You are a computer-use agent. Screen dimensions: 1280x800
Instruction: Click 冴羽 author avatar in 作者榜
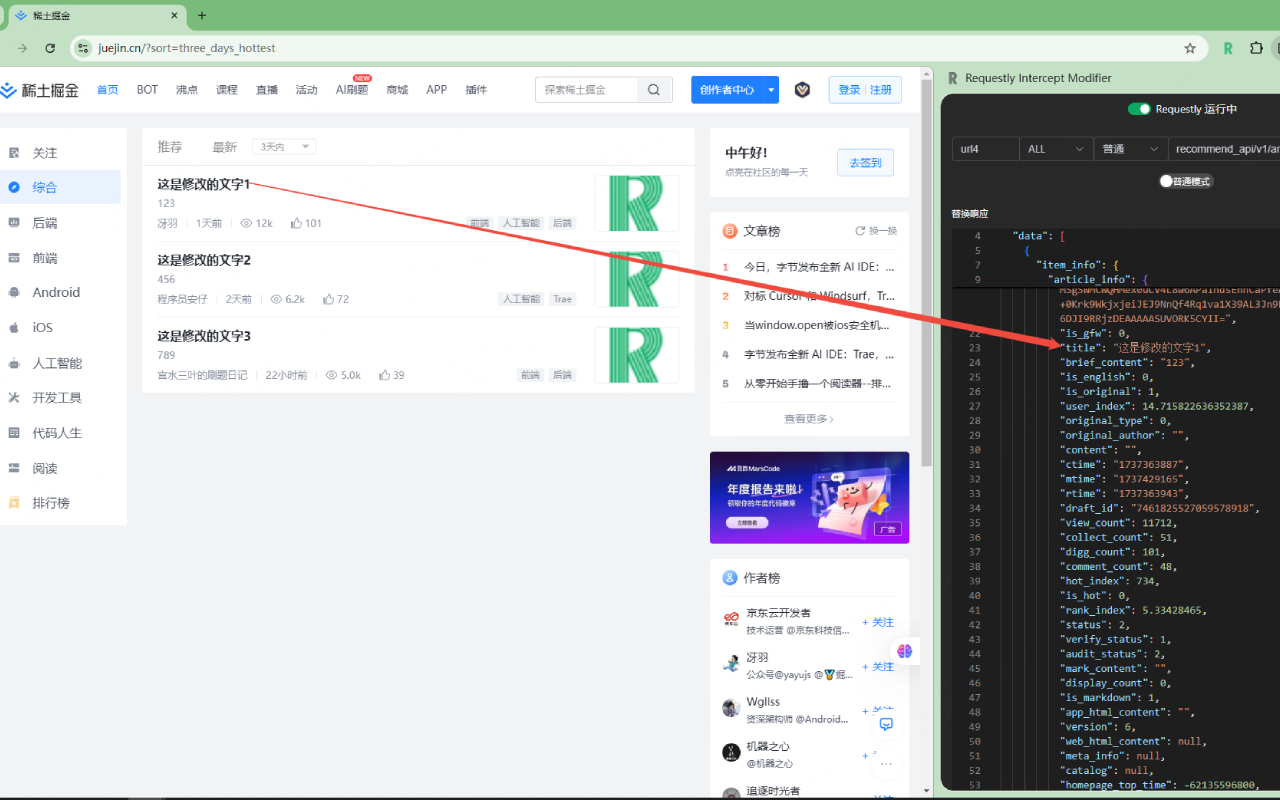coord(731,665)
